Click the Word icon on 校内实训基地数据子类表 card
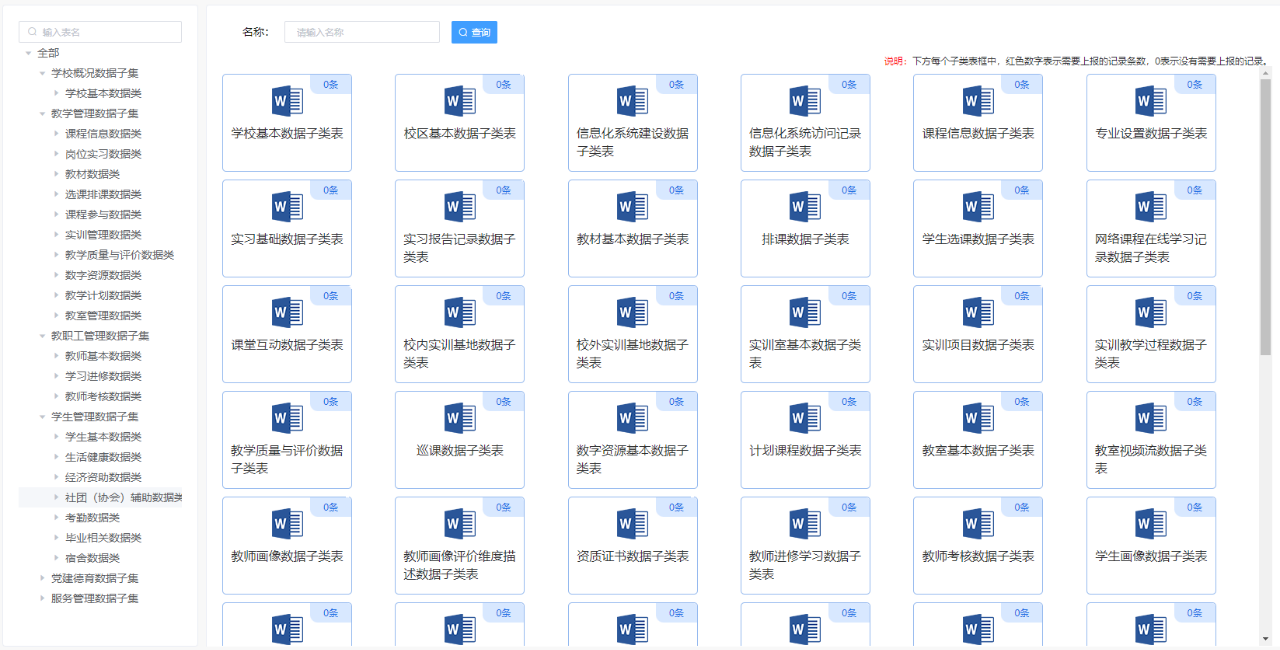 coord(460,313)
